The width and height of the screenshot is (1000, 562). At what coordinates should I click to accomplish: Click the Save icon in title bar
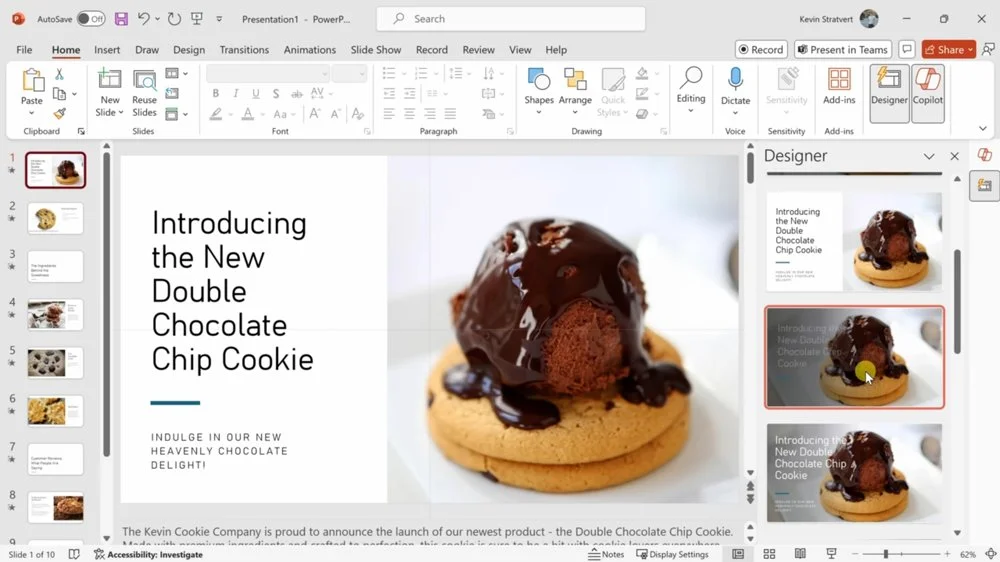coord(121,19)
